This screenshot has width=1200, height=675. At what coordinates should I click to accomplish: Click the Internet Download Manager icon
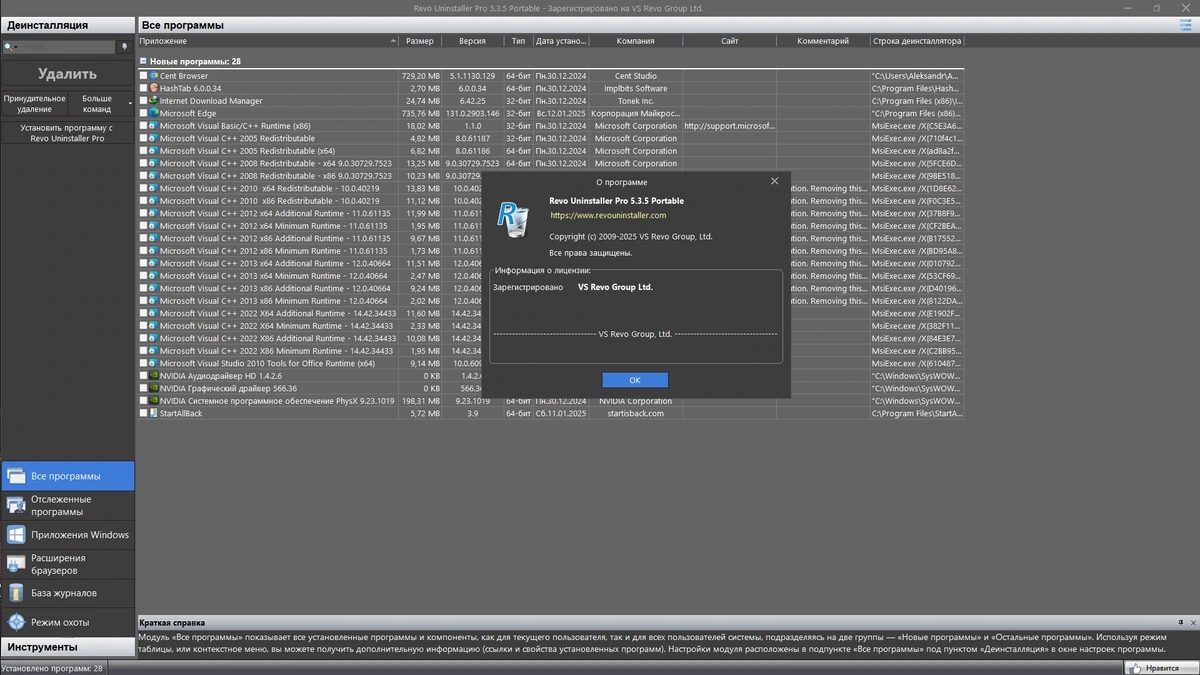pyautogui.click(x=153, y=101)
